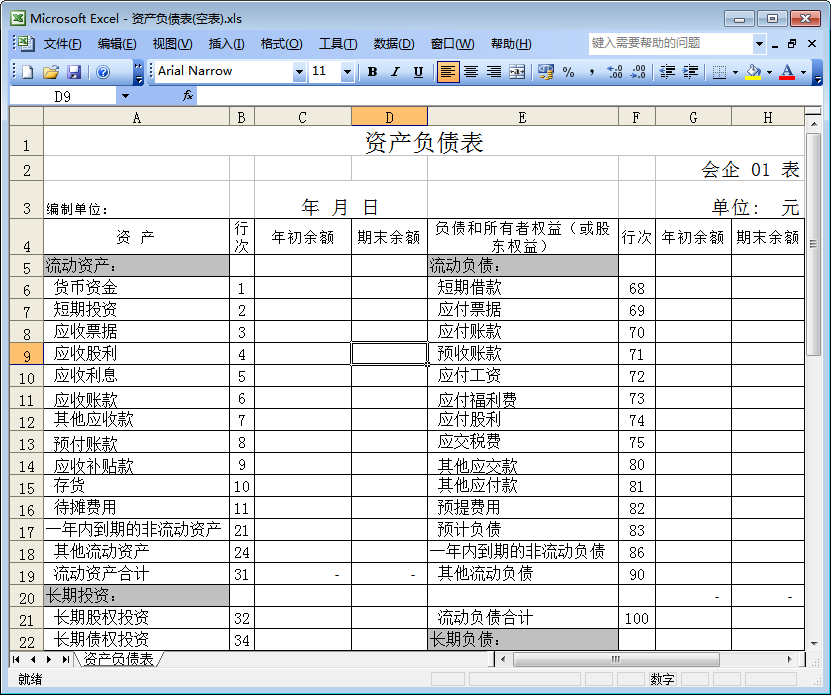Expand the fill color dropdown arrow
Viewport: 831px width, 695px height.
tap(770, 72)
